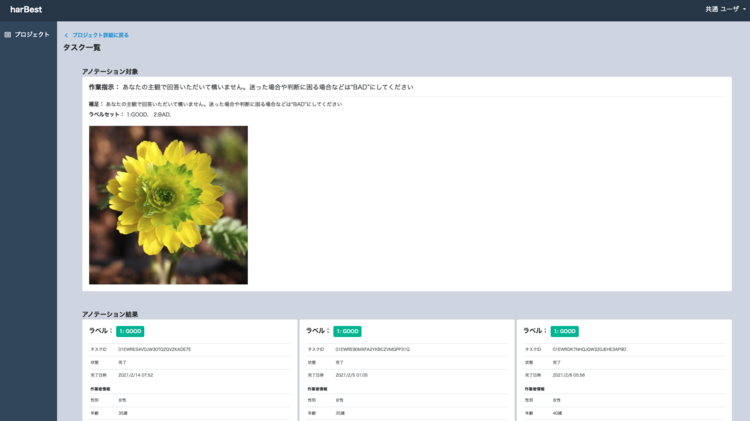Viewport: 750px width, 421px height.
Task: Click the 40歳 age value
Action: (557, 413)
